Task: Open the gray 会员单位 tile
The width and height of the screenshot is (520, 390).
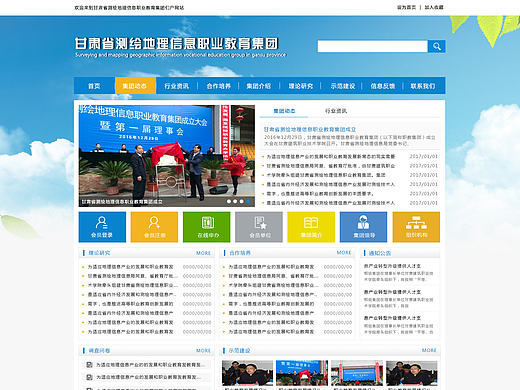Action: 259,227
